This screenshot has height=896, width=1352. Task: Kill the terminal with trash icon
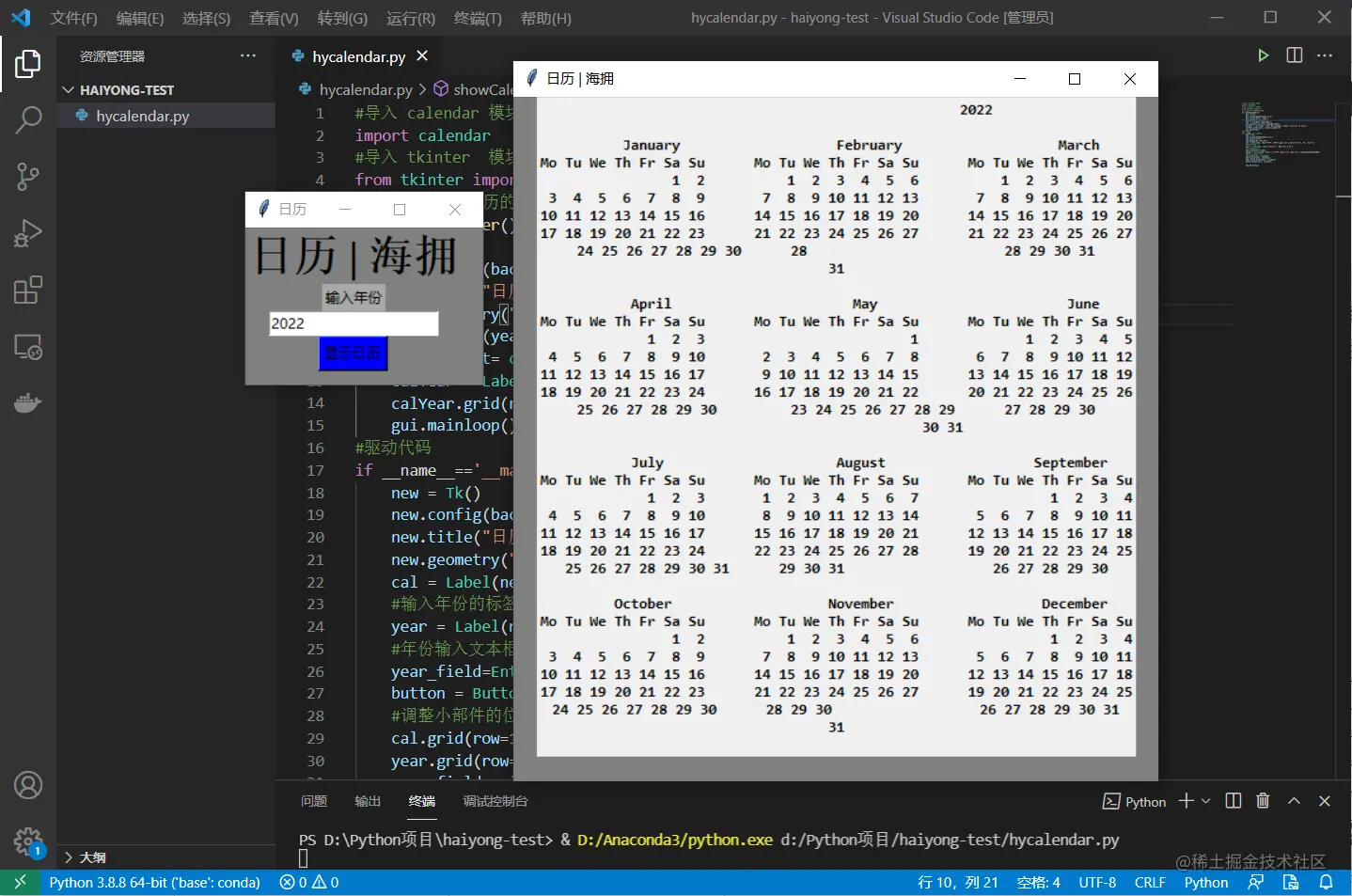(x=1263, y=801)
